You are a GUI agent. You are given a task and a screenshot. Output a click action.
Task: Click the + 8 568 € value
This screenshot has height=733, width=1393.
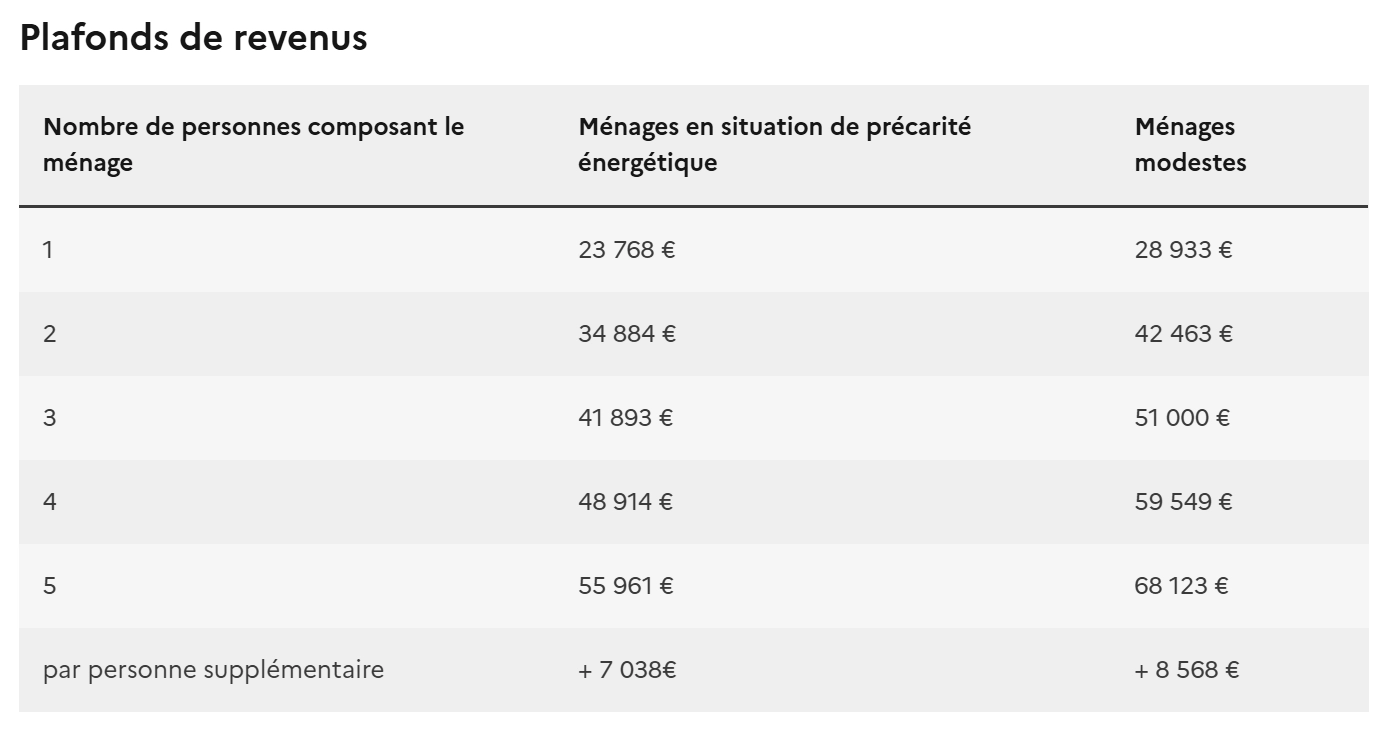[x=1187, y=670]
